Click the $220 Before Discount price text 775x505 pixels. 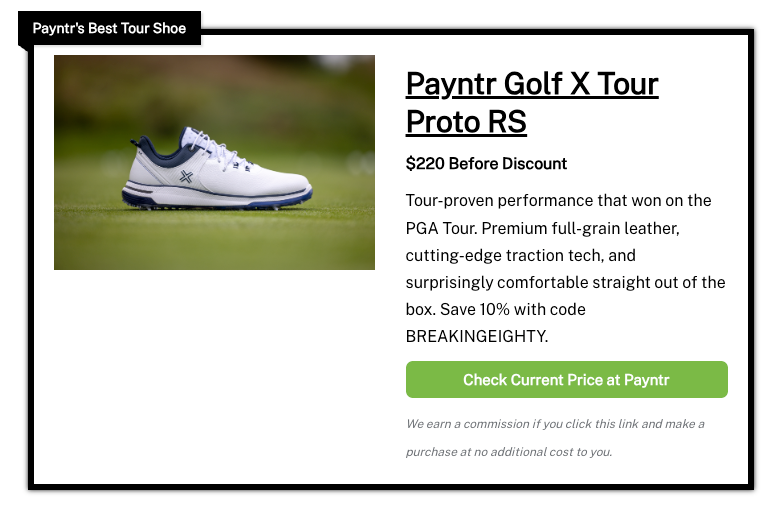[x=486, y=164]
